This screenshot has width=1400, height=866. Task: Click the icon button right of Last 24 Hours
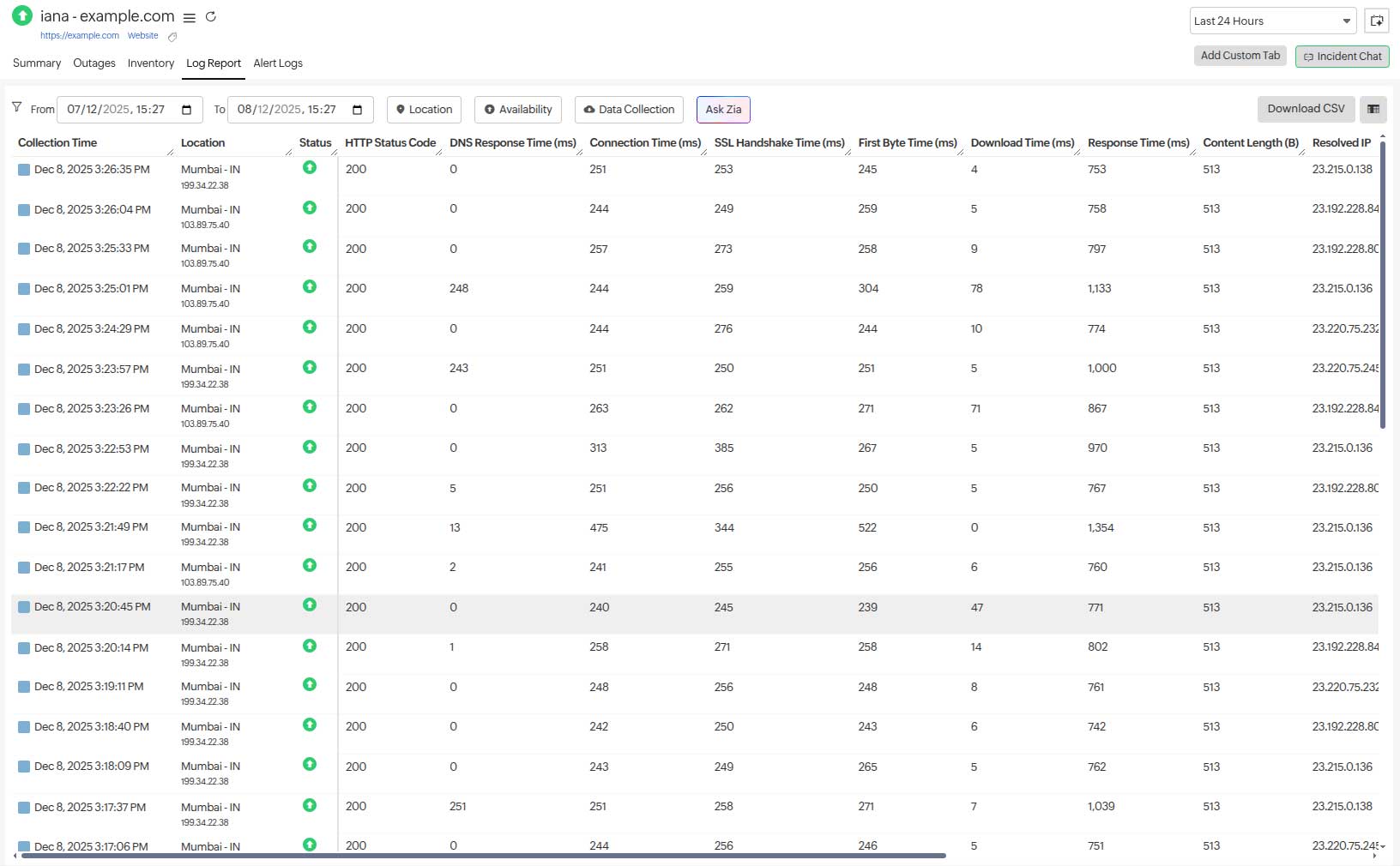(x=1376, y=21)
